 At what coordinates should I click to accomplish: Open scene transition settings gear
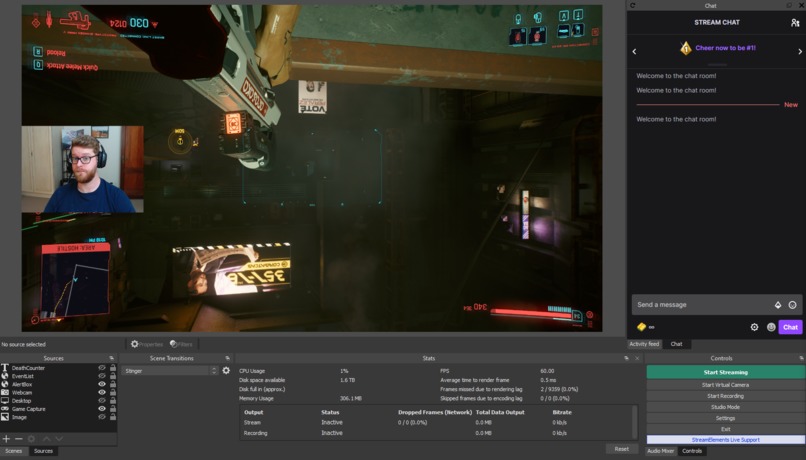(226, 370)
